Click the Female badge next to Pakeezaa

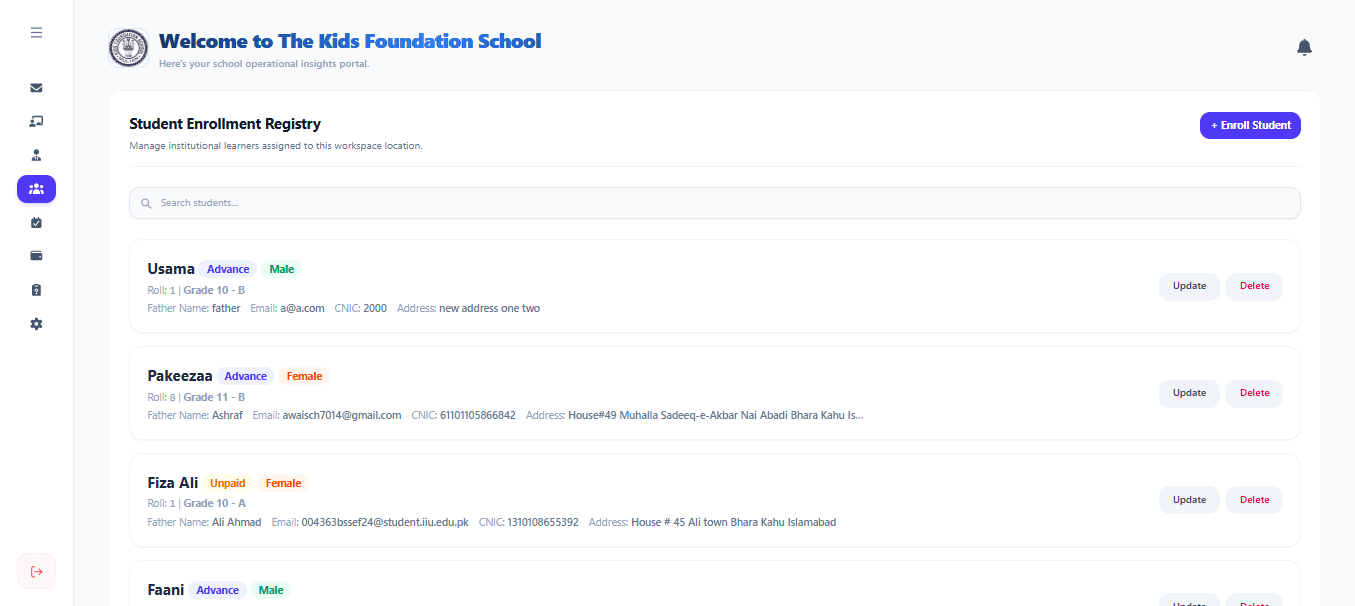click(x=304, y=376)
